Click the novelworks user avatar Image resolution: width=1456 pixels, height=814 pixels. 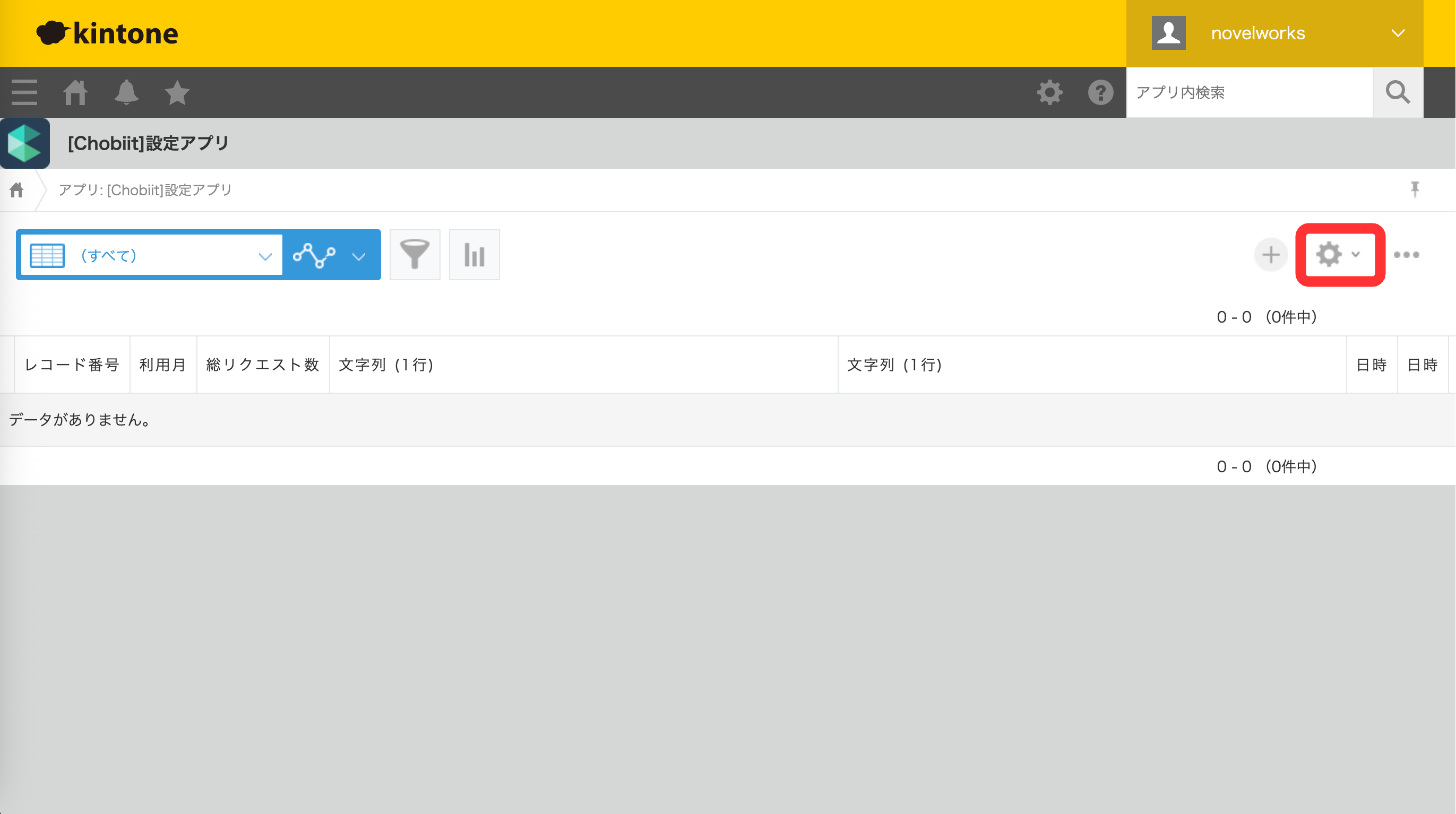pos(1168,33)
